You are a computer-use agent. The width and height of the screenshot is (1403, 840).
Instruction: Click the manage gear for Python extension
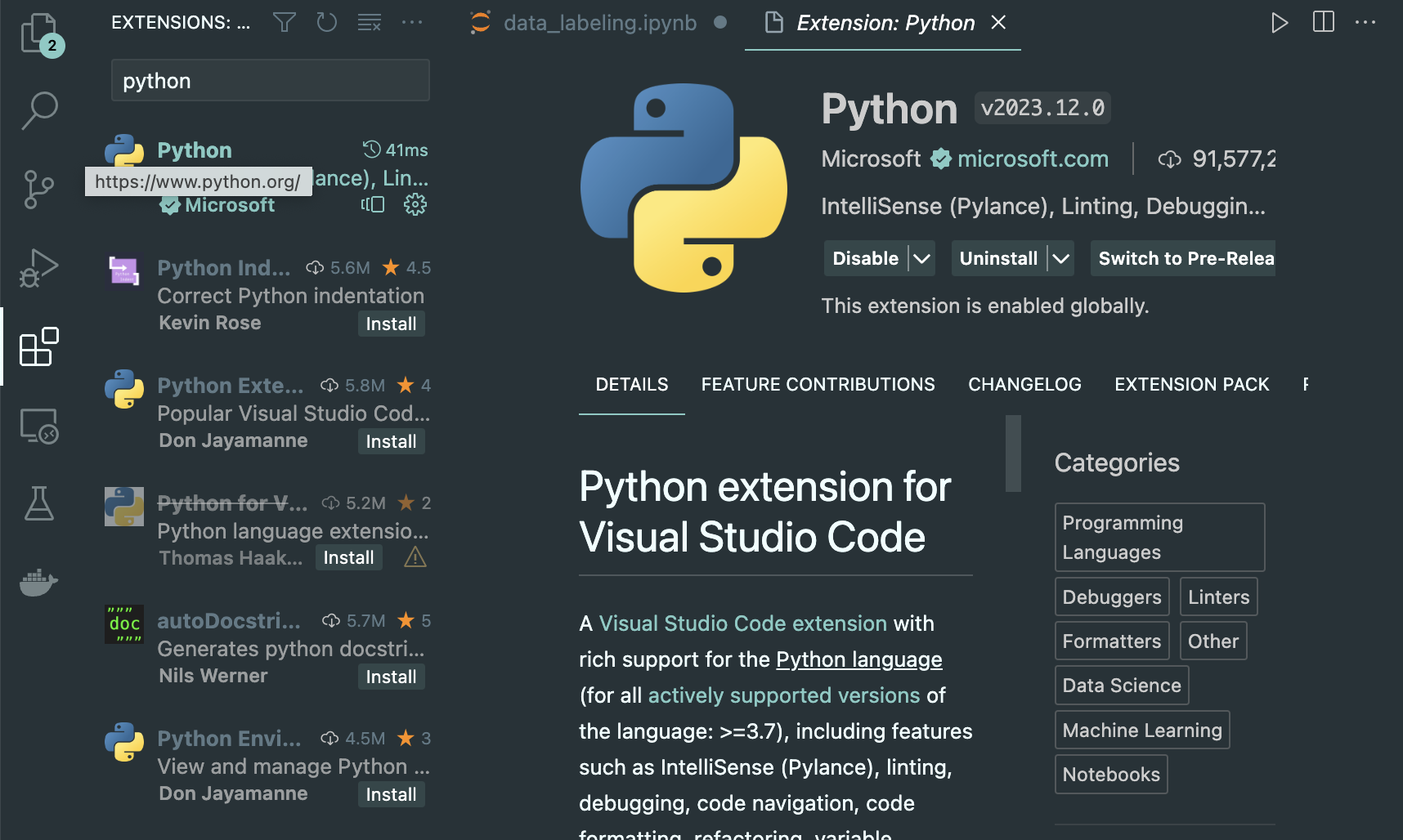(x=415, y=204)
